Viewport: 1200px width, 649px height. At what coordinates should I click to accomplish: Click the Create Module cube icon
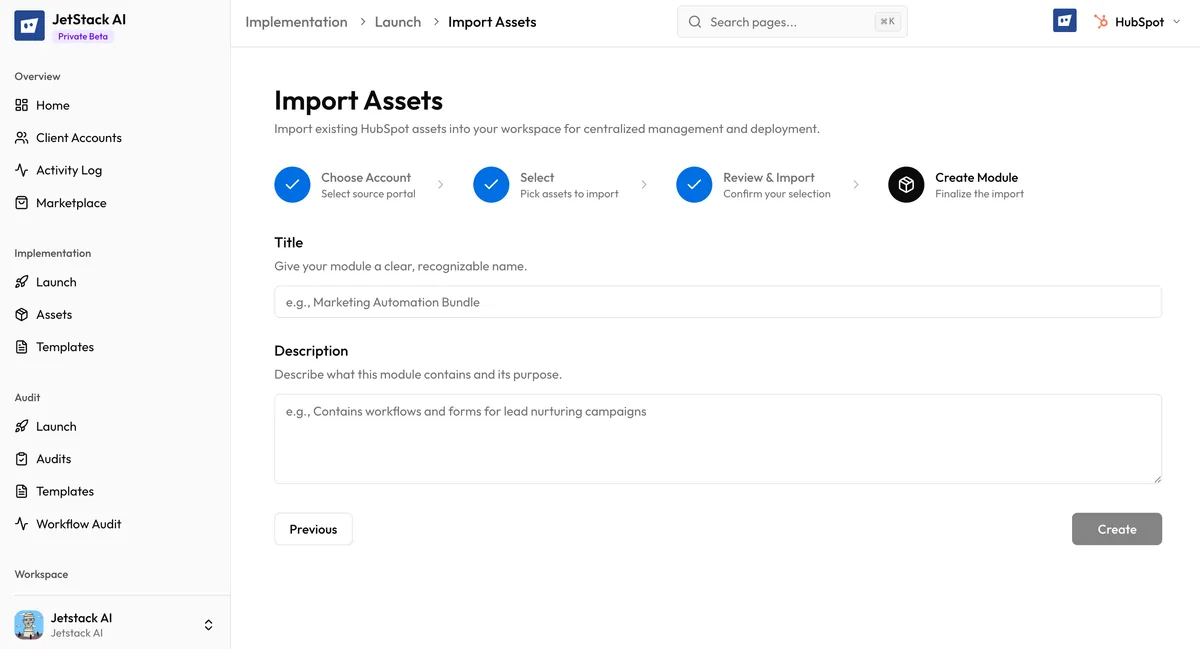click(905, 184)
